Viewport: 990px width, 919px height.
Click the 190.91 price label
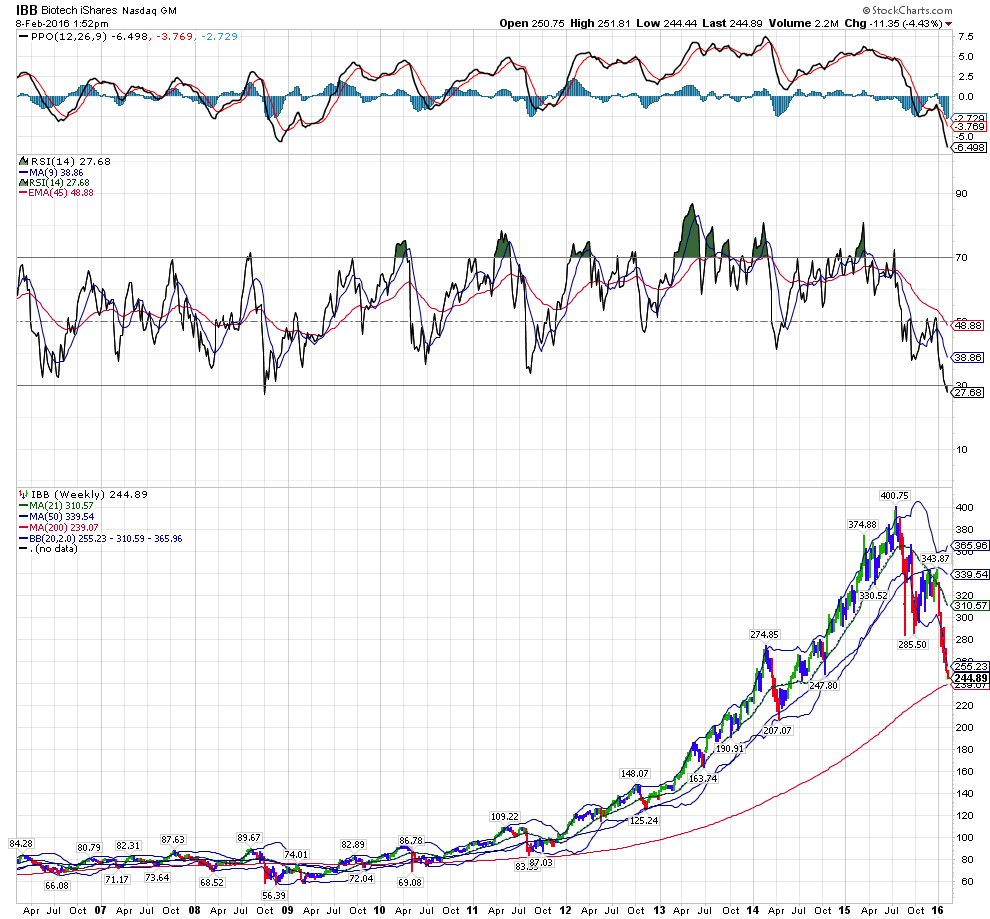tap(730, 748)
